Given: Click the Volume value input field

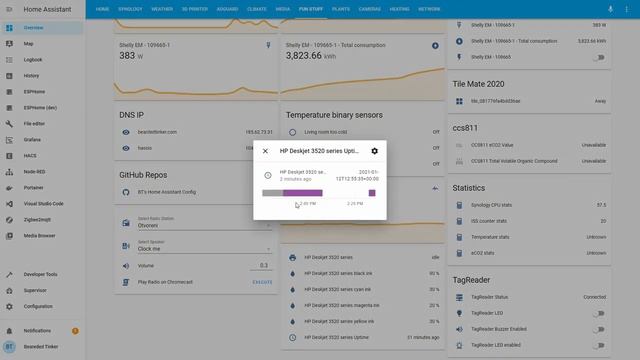Looking at the screenshot, I should click(261, 266).
